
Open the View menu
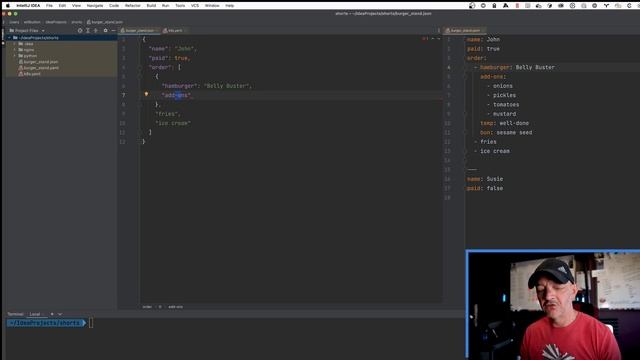tap(76, 6)
